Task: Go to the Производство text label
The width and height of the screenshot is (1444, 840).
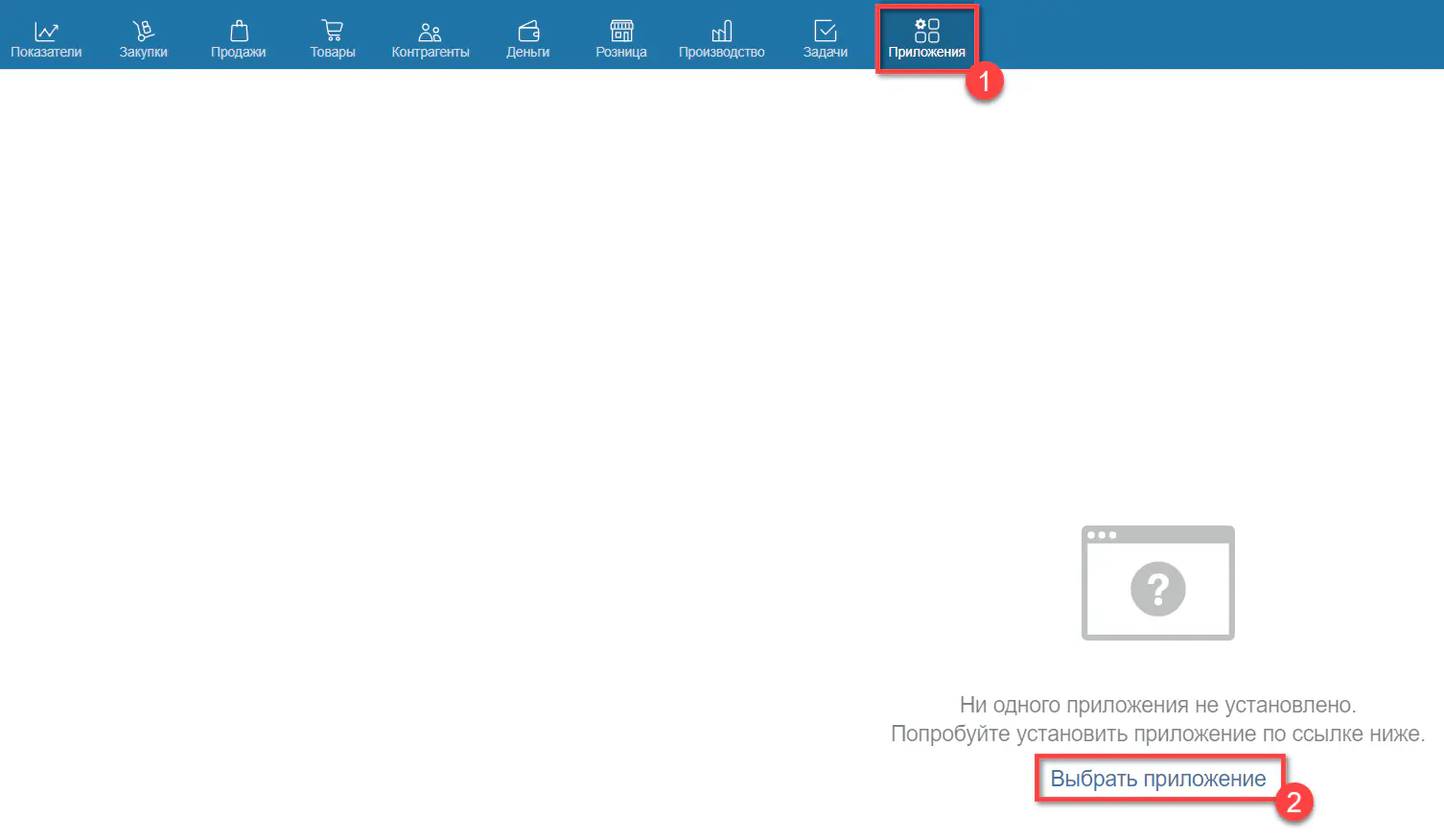Action: 721,53
